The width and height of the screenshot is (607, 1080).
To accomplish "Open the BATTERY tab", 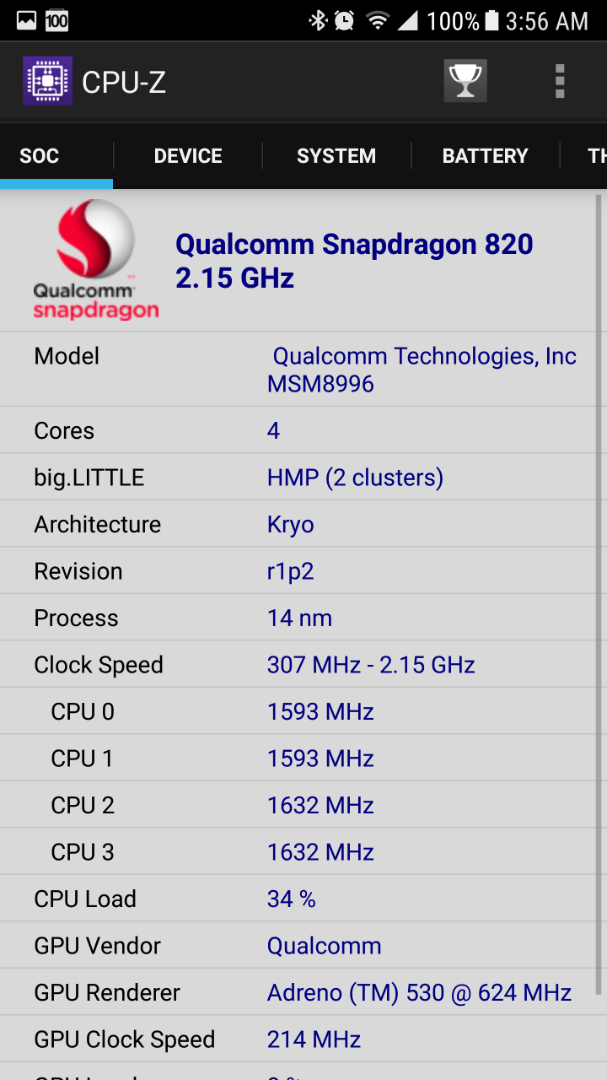I will (485, 156).
